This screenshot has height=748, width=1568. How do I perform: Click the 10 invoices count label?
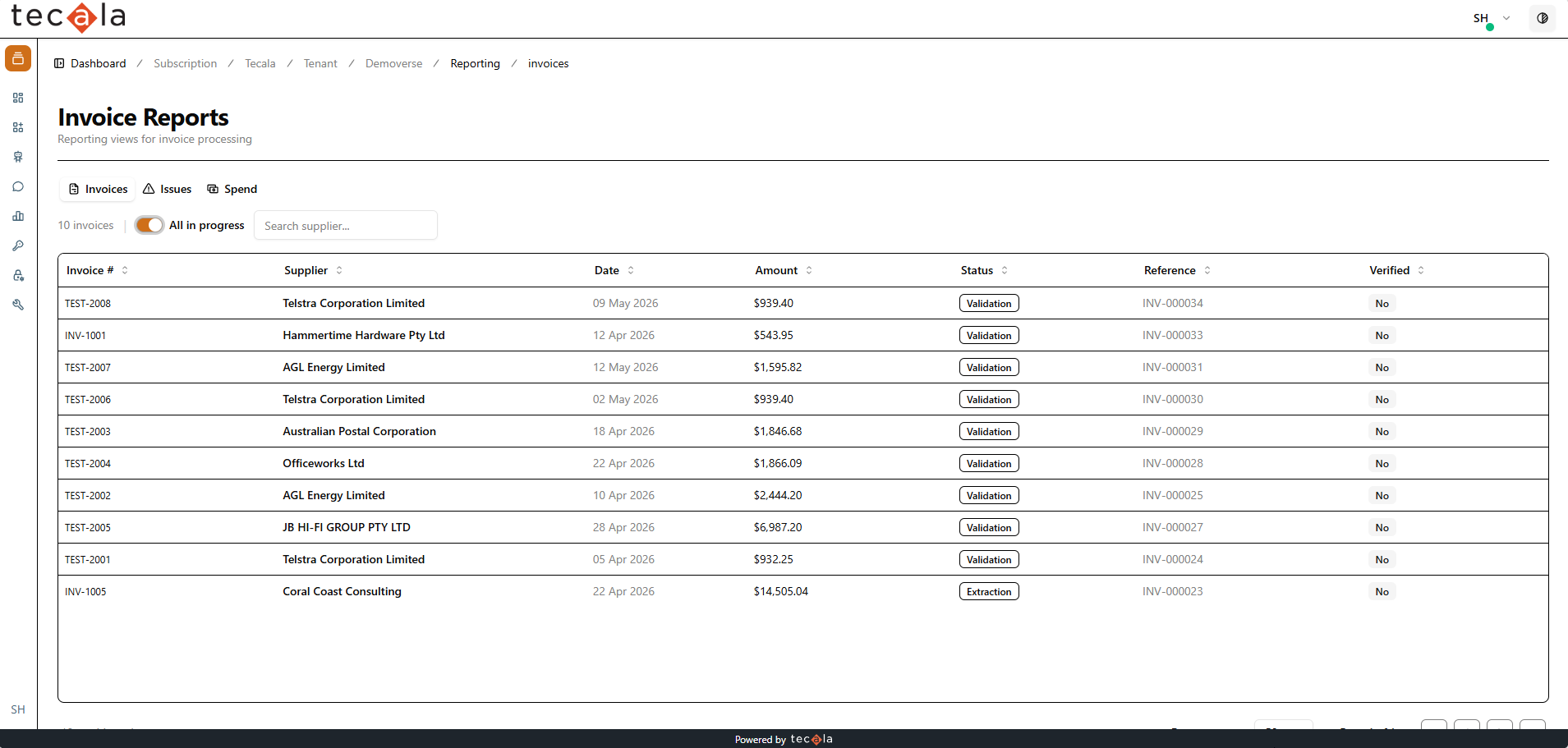(85, 225)
